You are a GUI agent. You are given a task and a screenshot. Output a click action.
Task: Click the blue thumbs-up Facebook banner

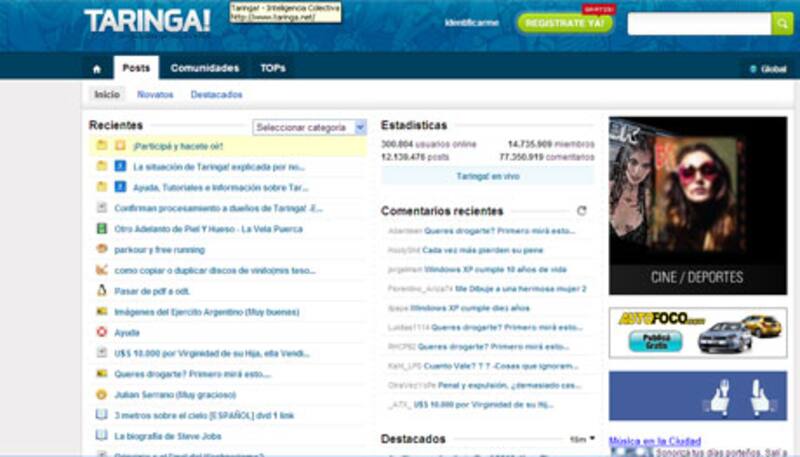pos(697,396)
